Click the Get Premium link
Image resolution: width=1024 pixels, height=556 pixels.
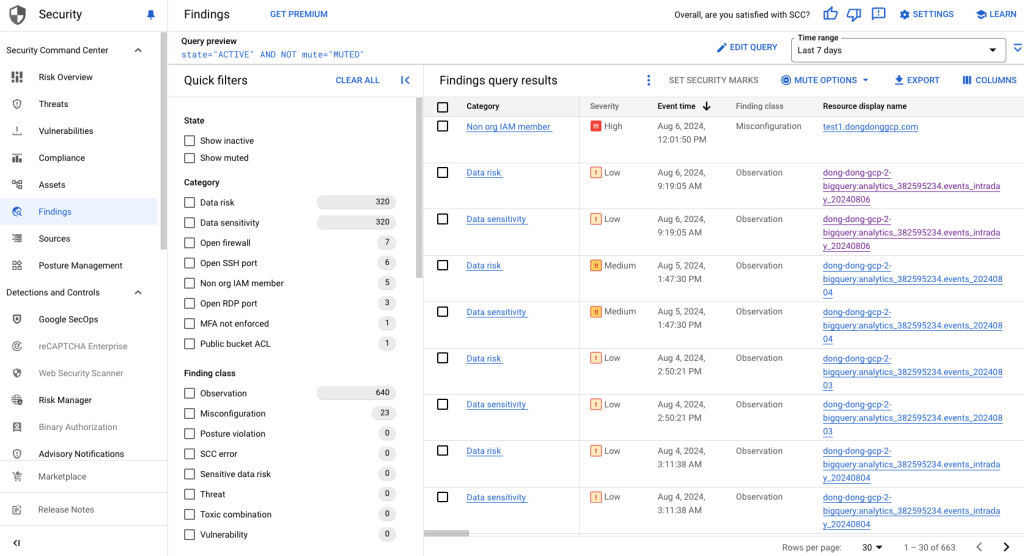[298, 14]
